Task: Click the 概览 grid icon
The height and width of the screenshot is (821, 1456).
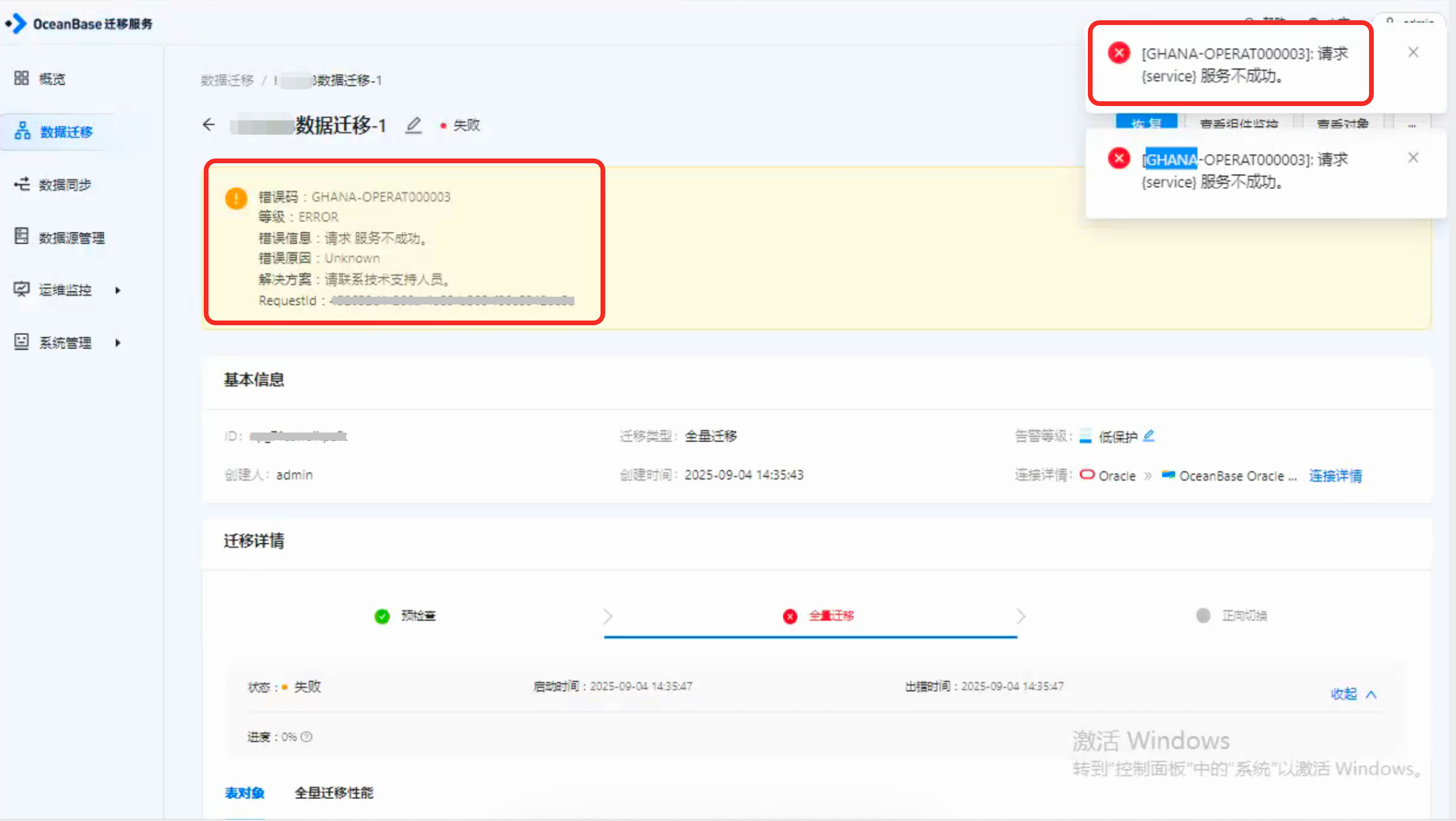Action: point(21,78)
